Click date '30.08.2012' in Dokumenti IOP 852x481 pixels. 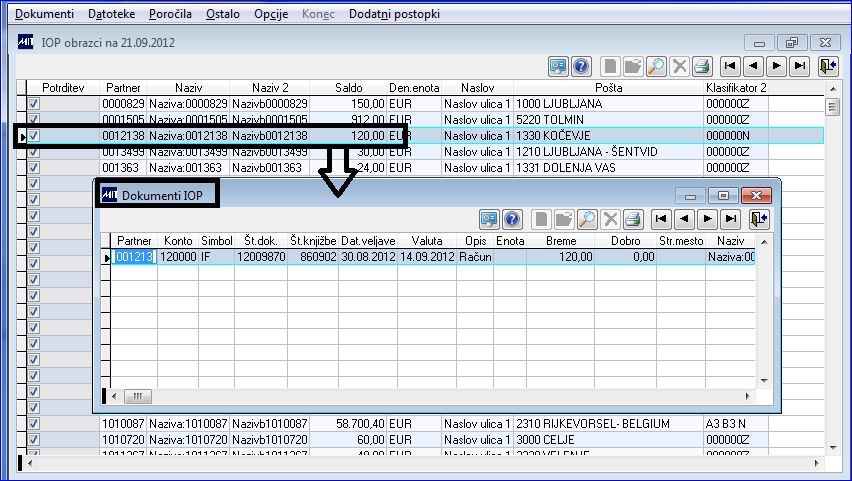[368, 257]
